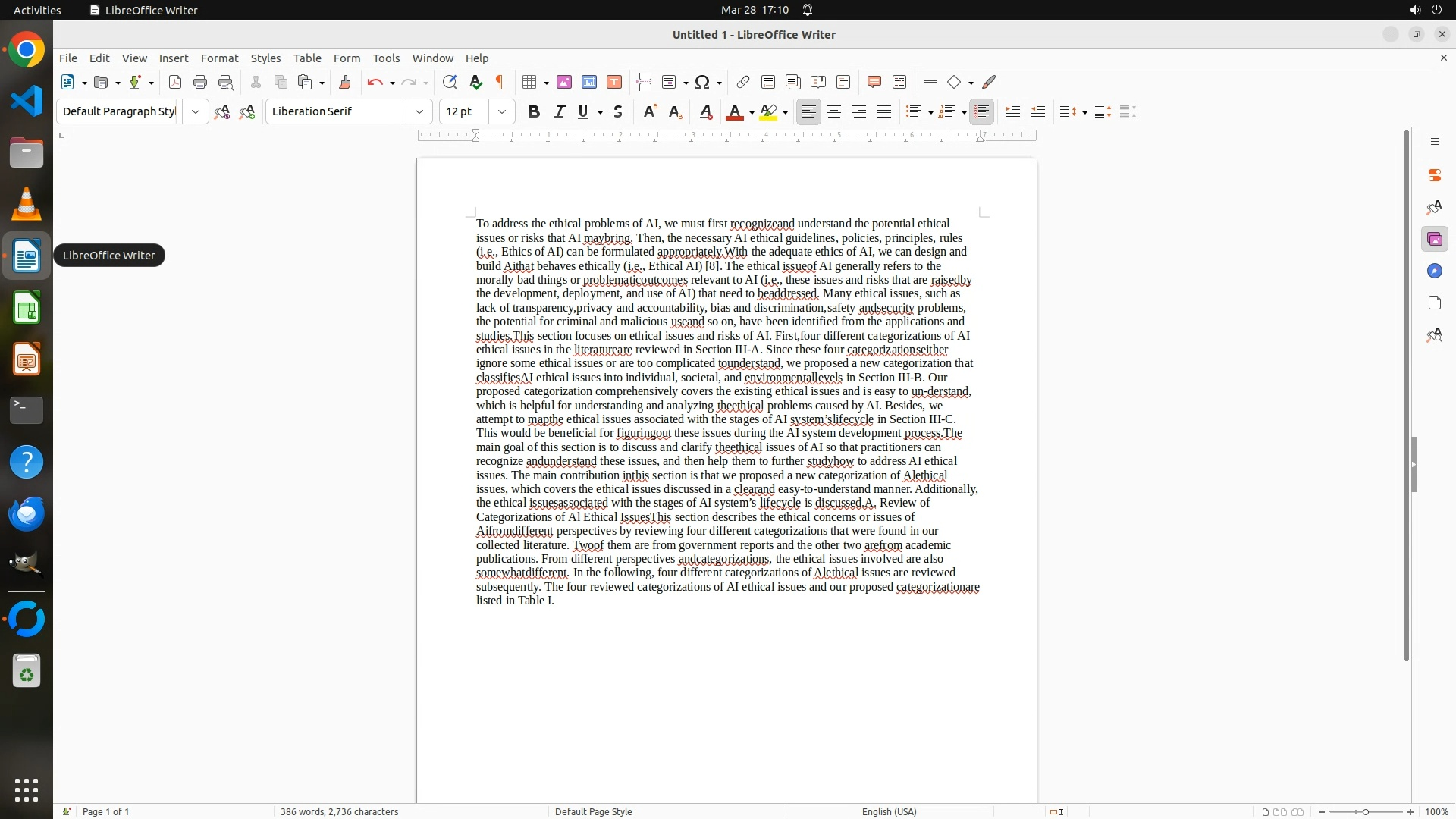
Task: Open the font size dropdown arrow
Action: coord(501,111)
